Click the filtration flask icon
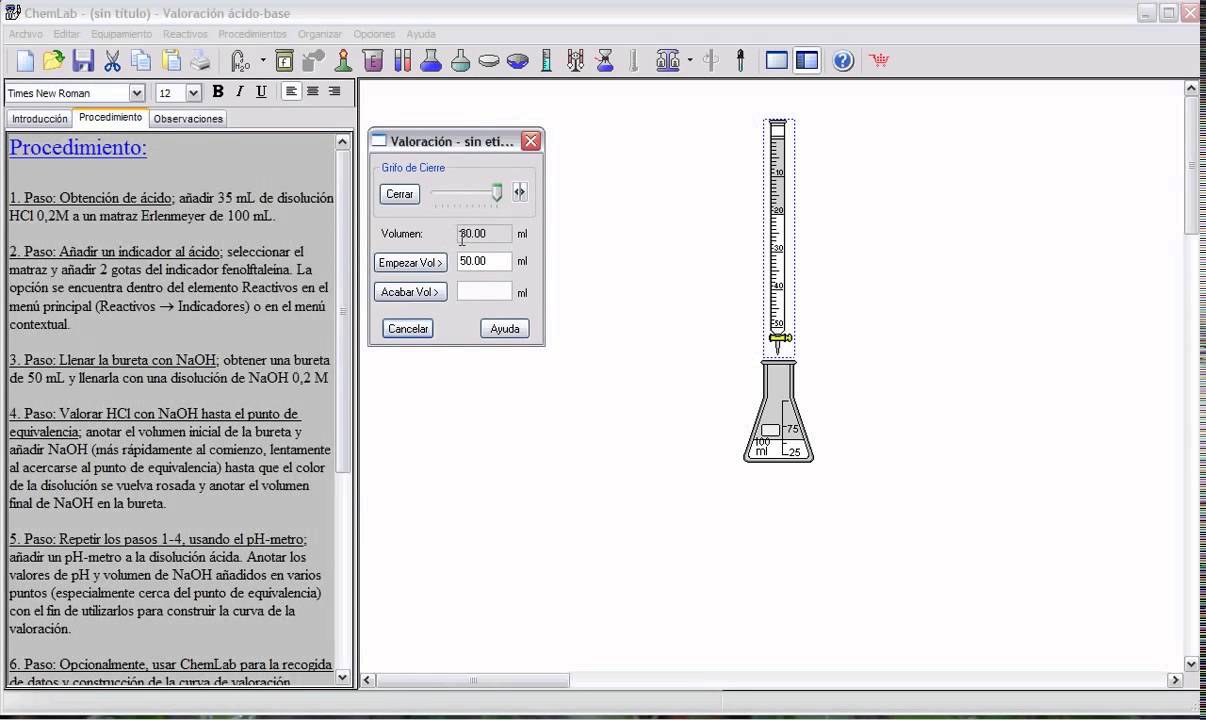The width and height of the screenshot is (1206, 720). pos(604,61)
